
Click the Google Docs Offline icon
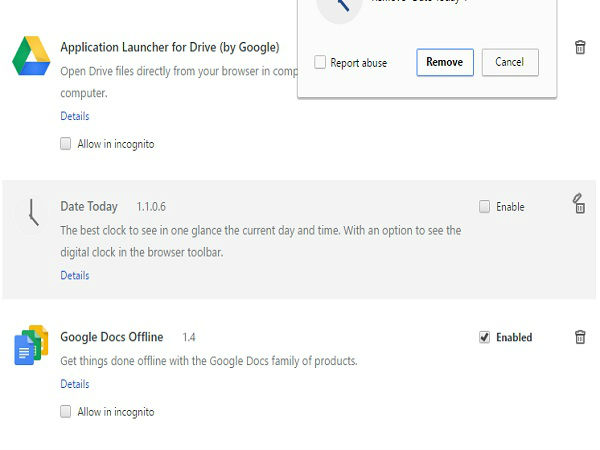tap(31, 345)
